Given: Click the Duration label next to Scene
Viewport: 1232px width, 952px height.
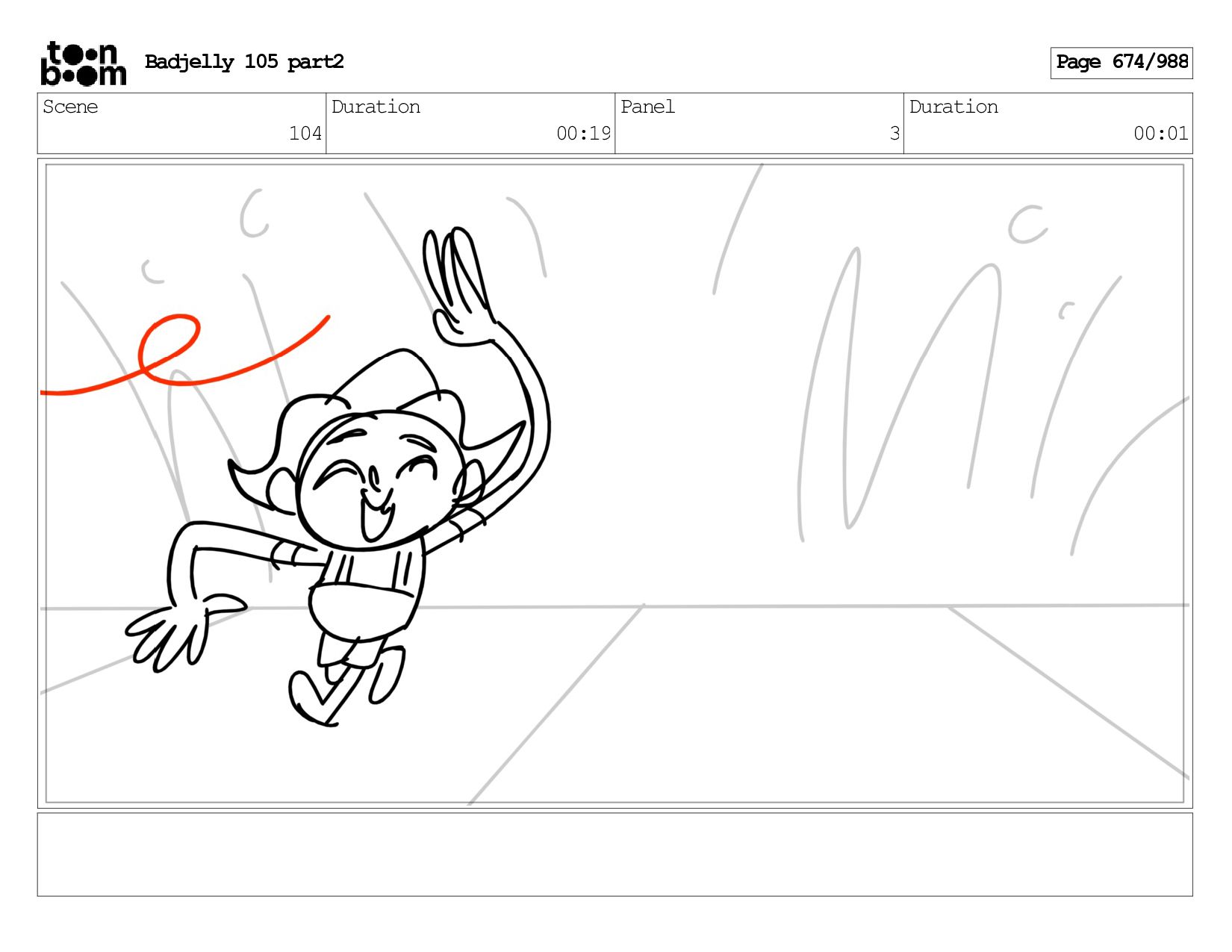Looking at the screenshot, I should click(376, 107).
